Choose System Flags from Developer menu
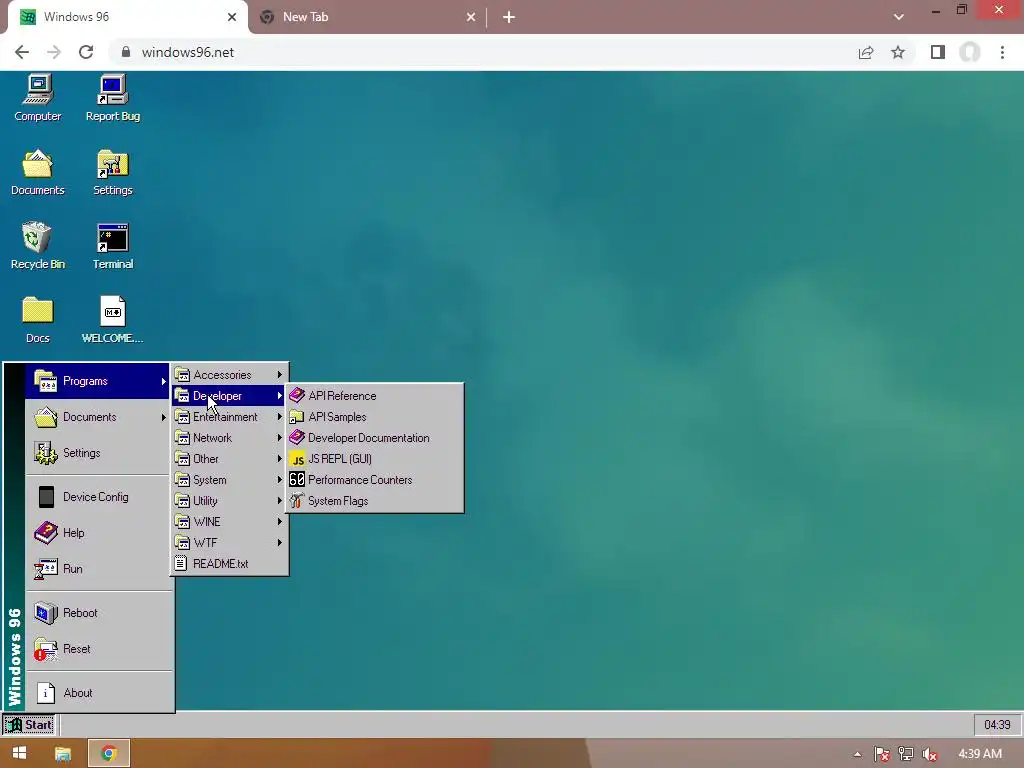The width and height of the screenshot is (1024, 768). coord(375,500)
